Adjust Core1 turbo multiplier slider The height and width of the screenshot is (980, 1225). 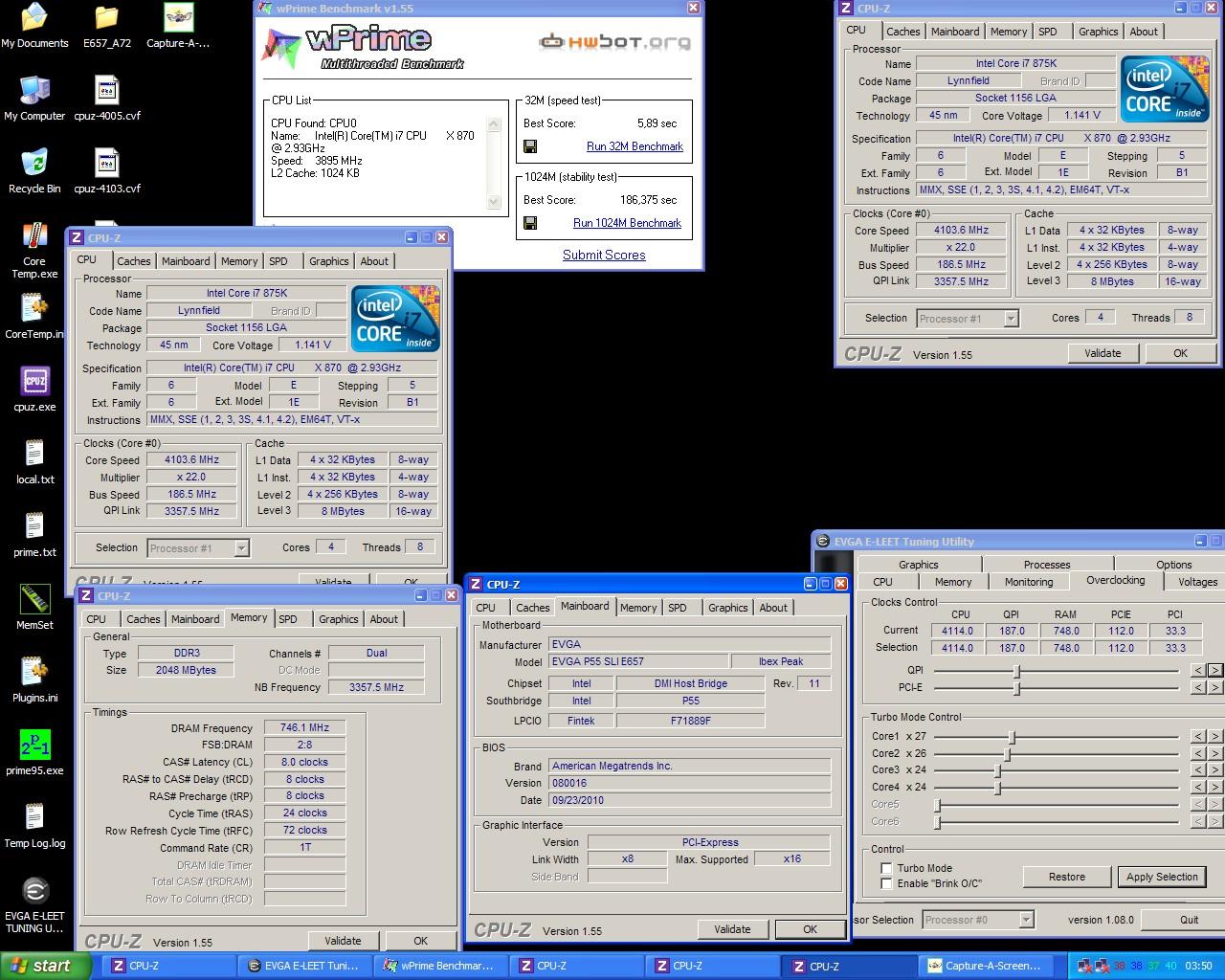point(1011,737)
